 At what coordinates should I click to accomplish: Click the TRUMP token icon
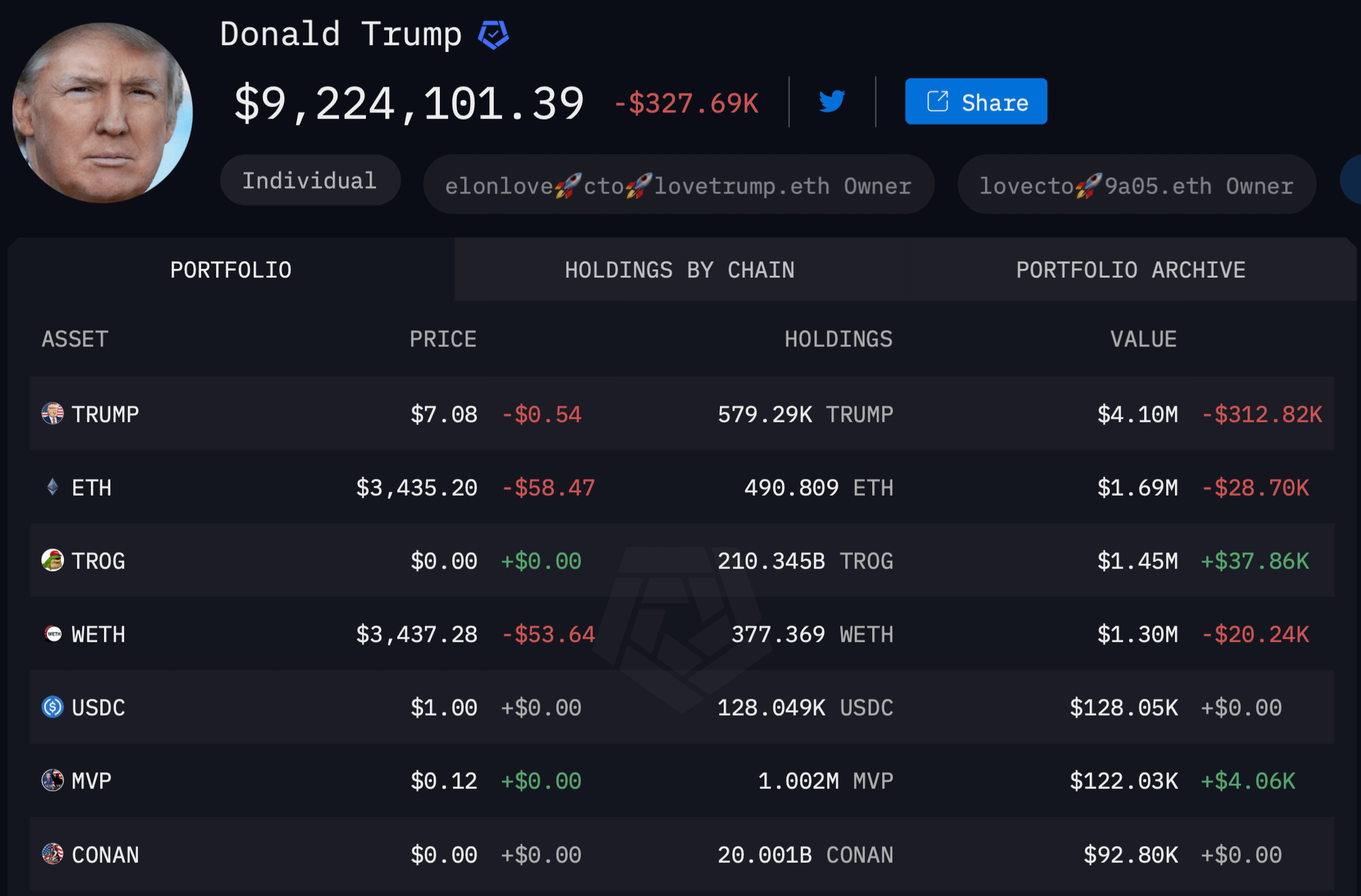53,414
